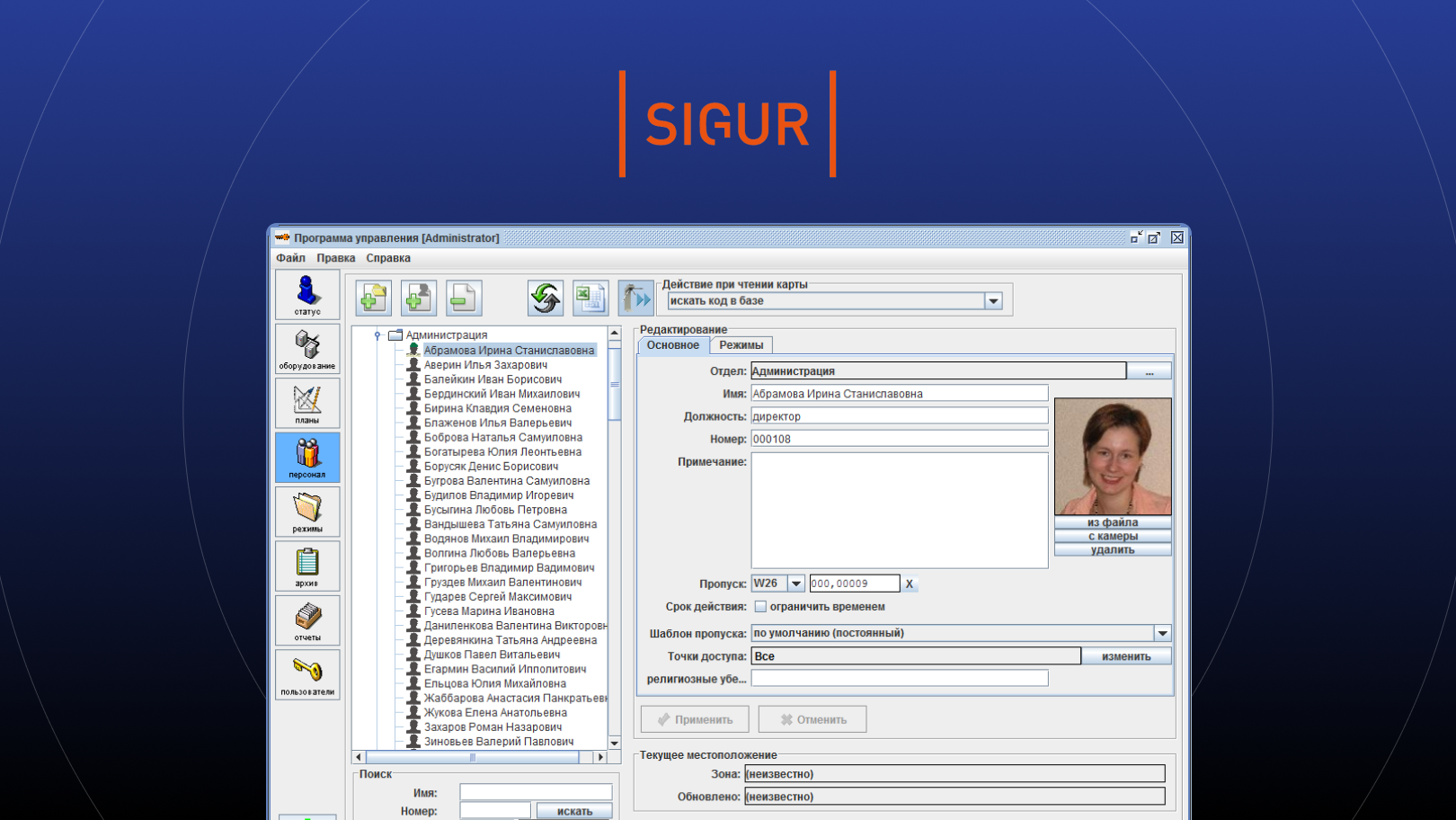The image size is (1456, 820).
Task: Enable the 'ограничить временем' checkbox
Action: (x=761, y=606)
